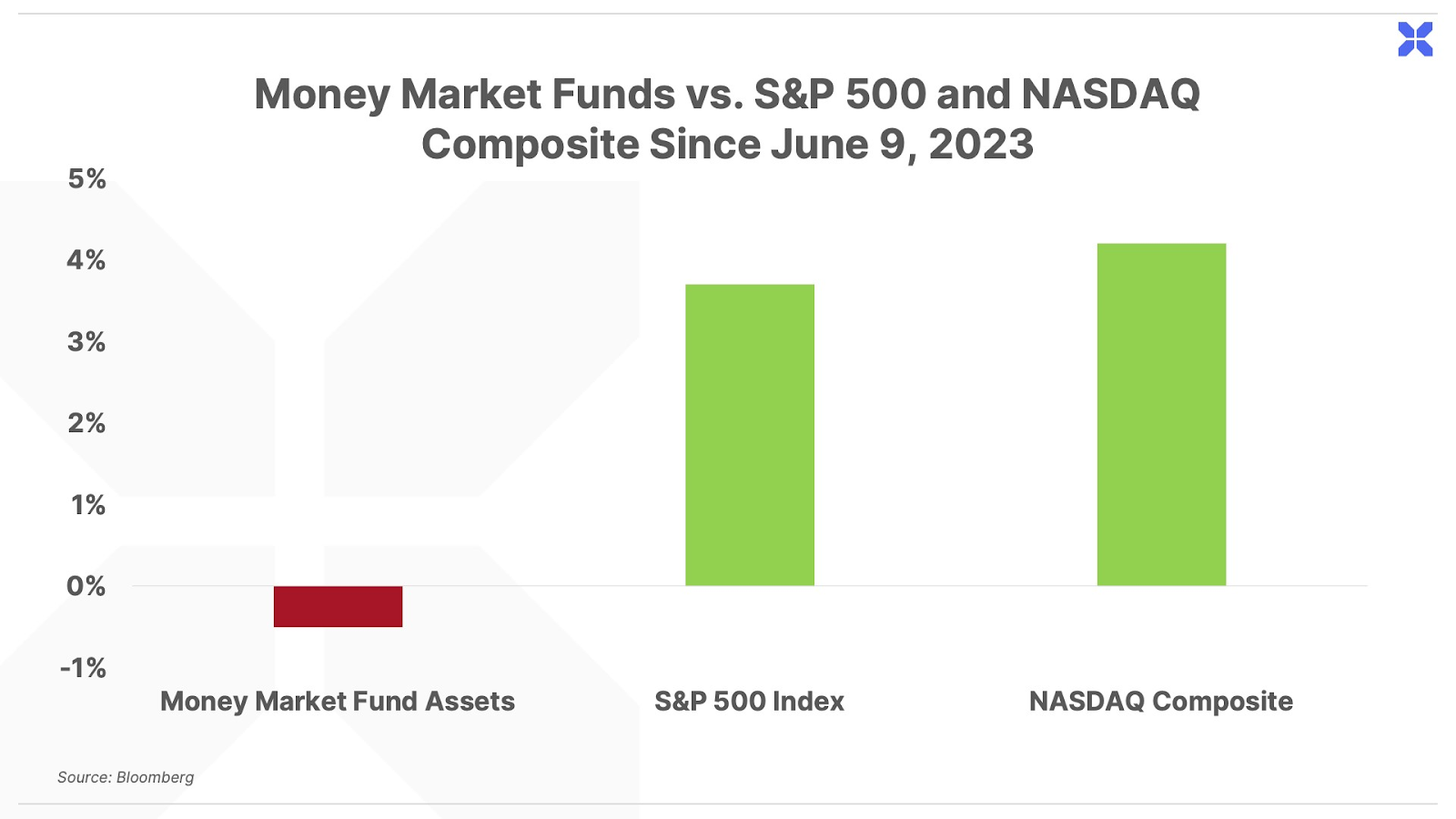Click the top horizontal divider line
The image size is (1456, 819).
click(x=728, y=14)
